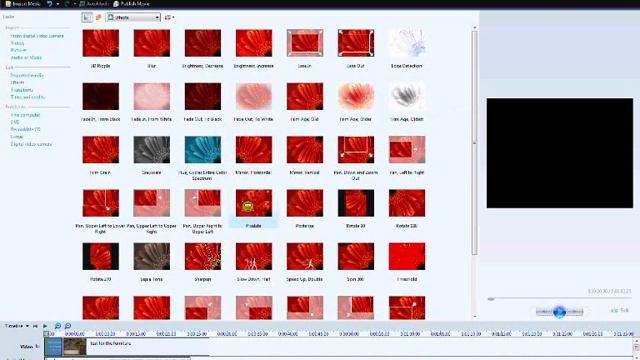Select the Brightness, Decrease effect
The image size is (640, 360).
point(202,43)
